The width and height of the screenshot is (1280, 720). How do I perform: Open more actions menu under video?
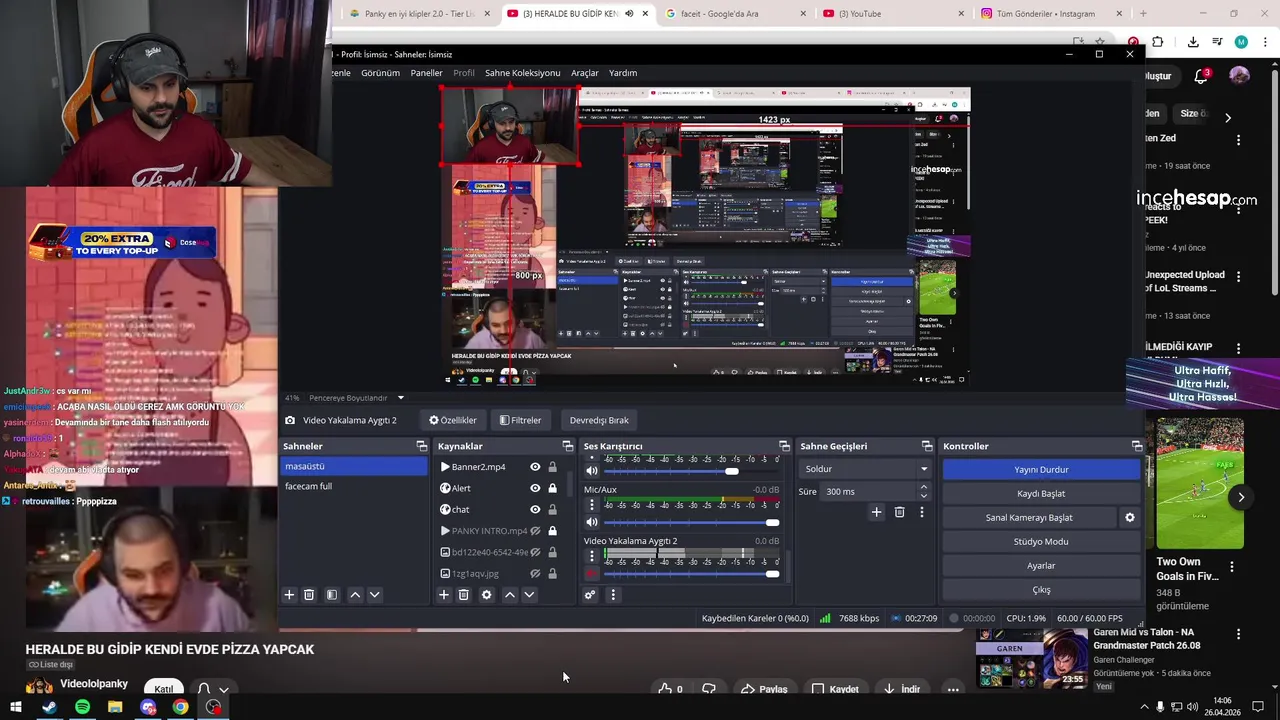953,689
